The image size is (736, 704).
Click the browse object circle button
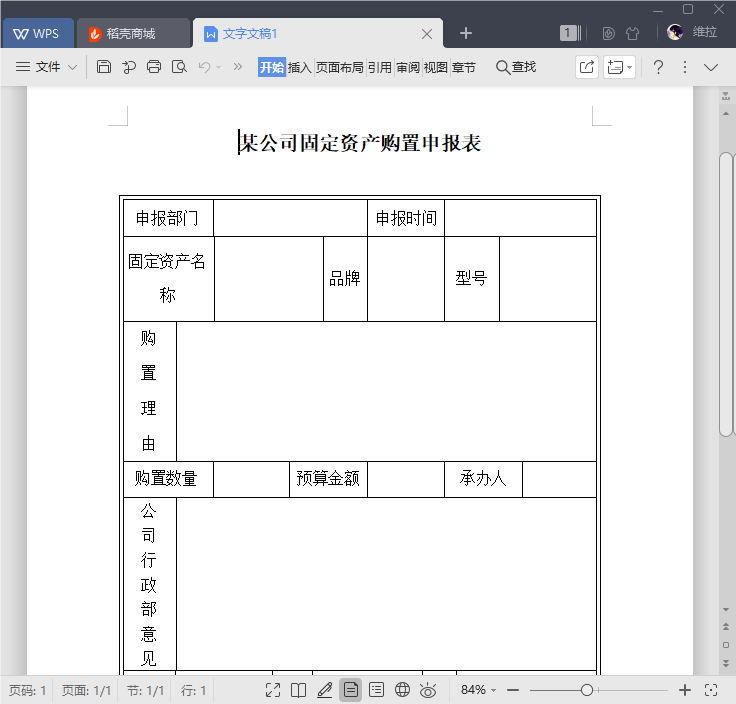(726, 645)
